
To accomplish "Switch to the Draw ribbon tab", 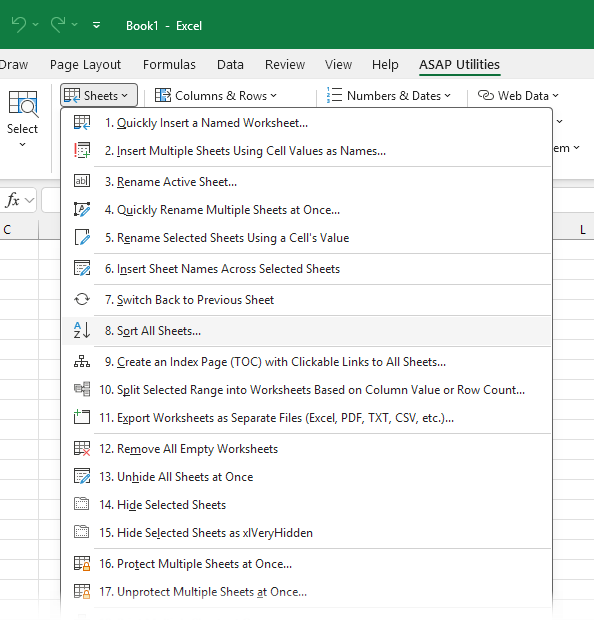I will 14,65.
